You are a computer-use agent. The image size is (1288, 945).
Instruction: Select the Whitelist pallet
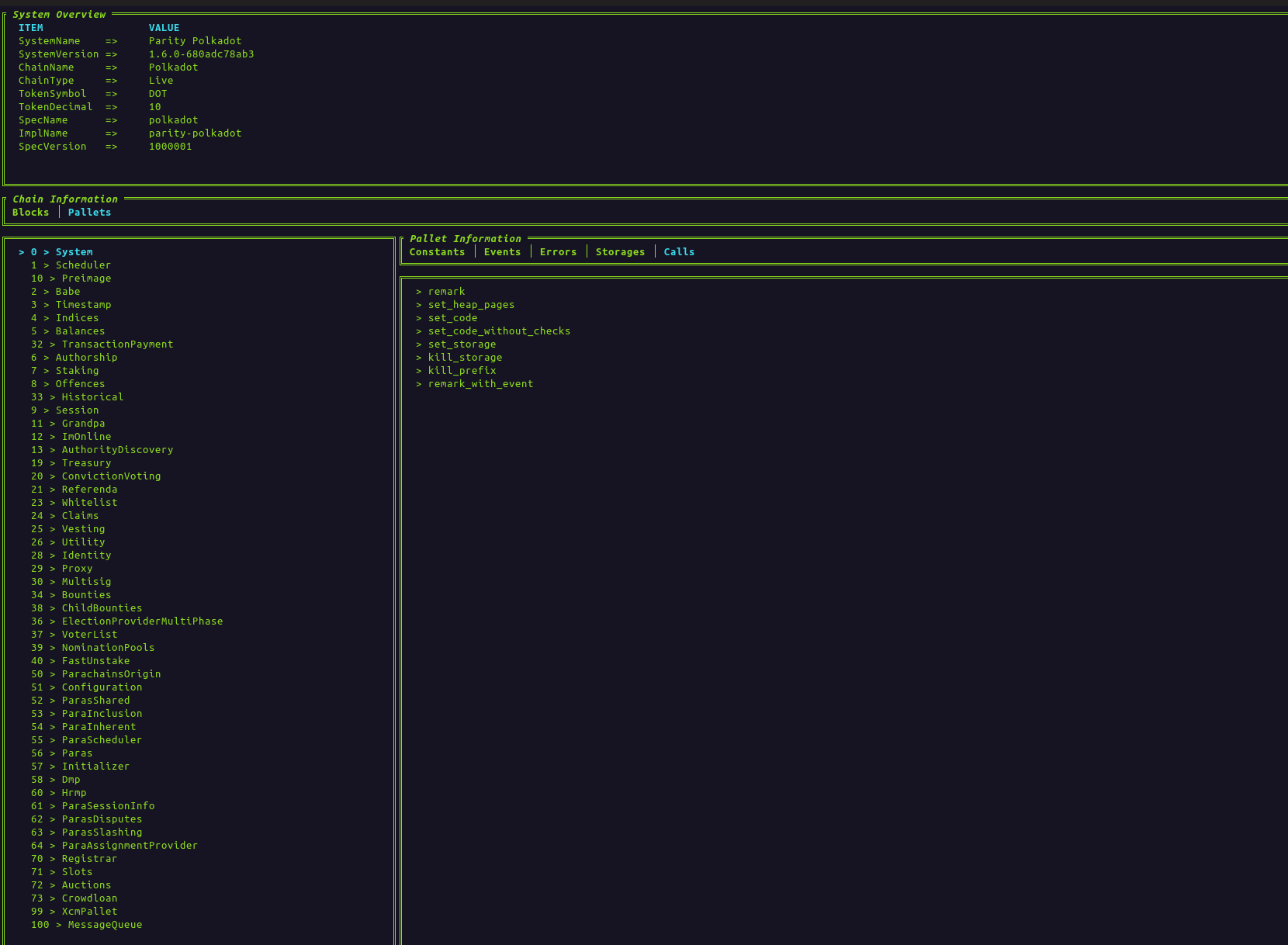tap(74, 503)
